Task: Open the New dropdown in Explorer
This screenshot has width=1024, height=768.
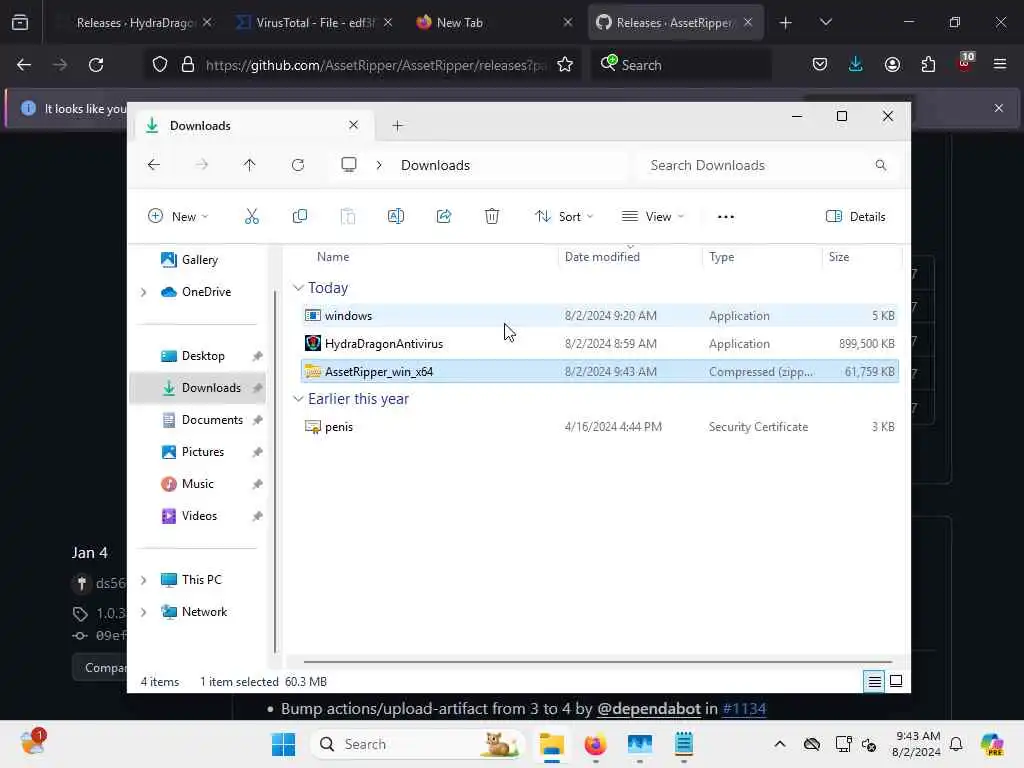Action: [x=178, y=217]
